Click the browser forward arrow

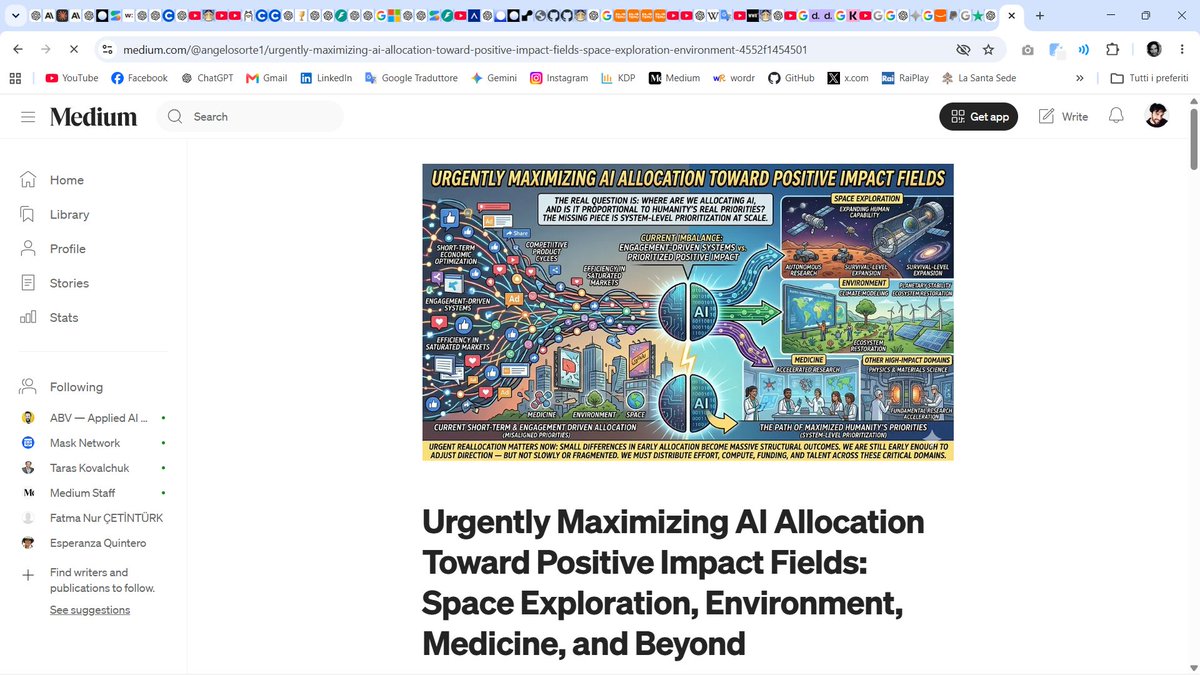tap(46, 49)
